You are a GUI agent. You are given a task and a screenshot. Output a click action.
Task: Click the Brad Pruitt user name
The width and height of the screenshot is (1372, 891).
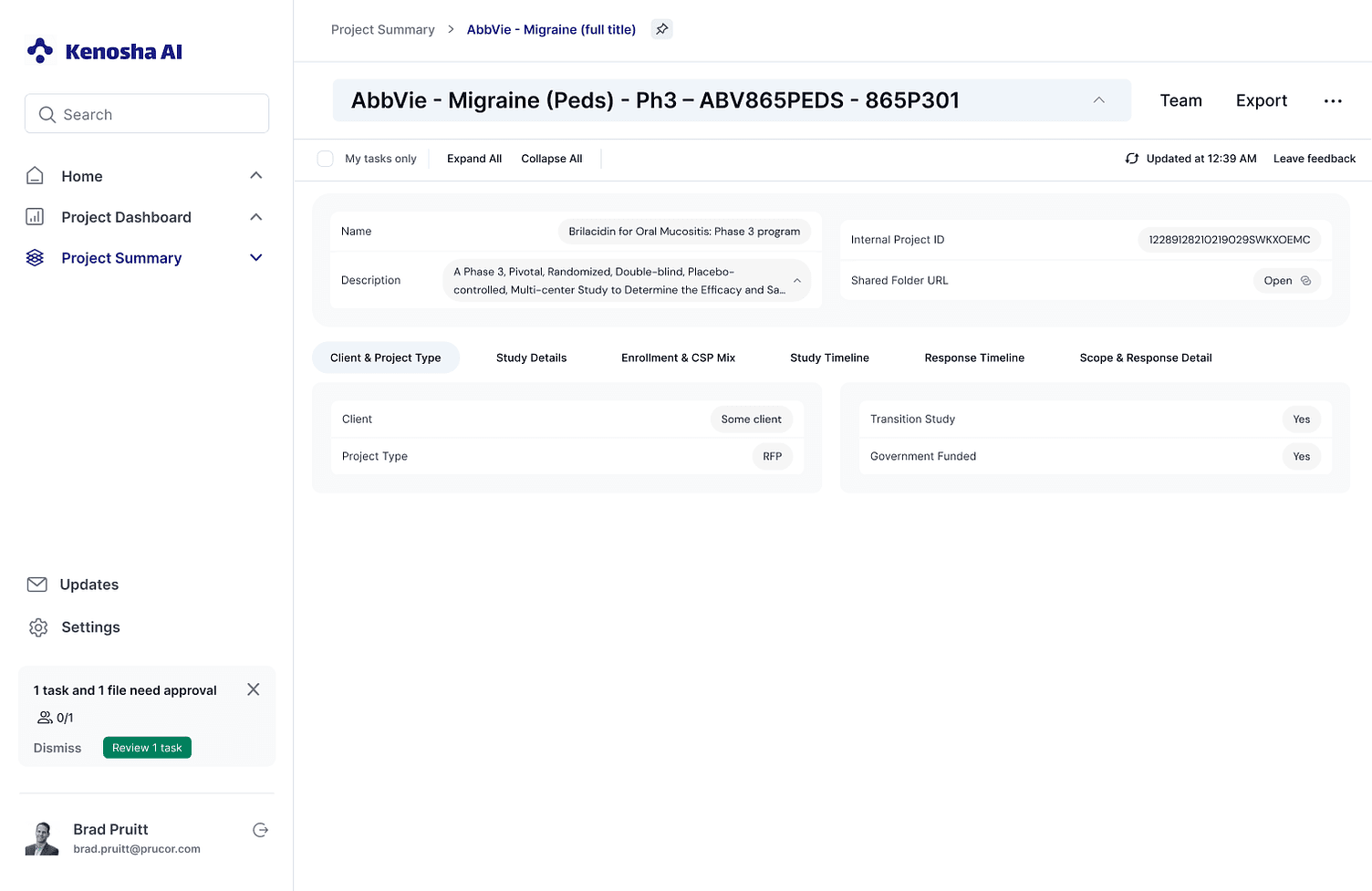coord(110,829)
